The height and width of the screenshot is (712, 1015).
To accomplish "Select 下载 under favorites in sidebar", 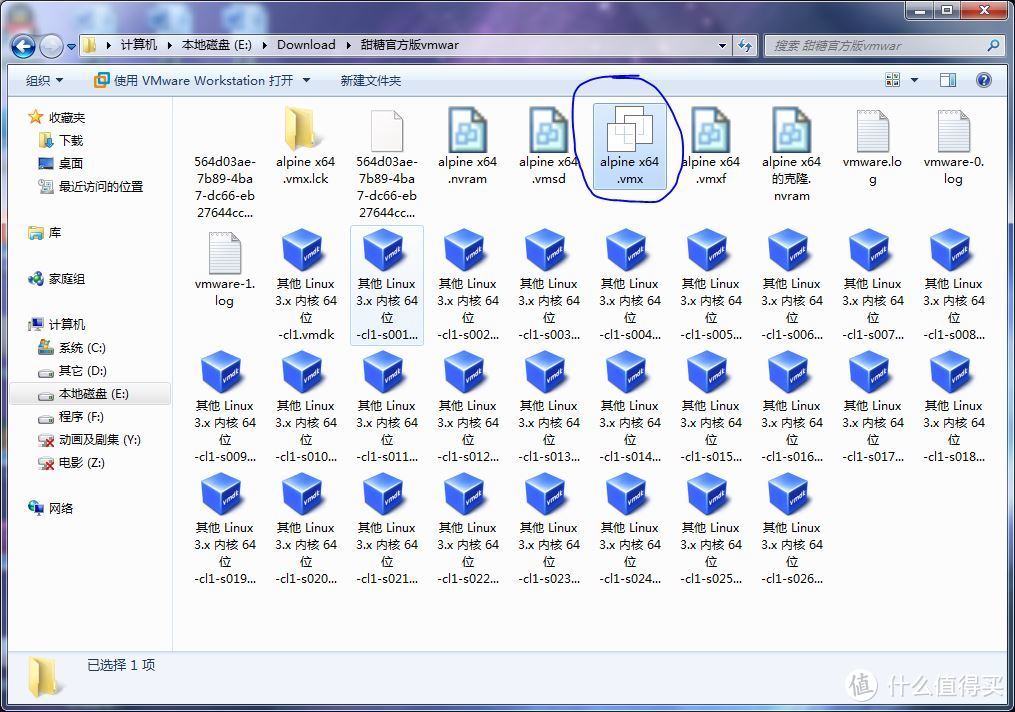I will pyautogui.click(x=70, y=141).
